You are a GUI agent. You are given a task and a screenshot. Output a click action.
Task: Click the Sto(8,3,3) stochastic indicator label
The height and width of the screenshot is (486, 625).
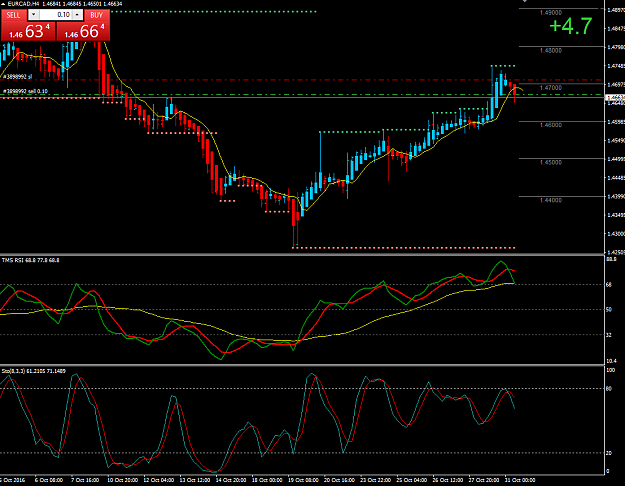click(33, 371)
